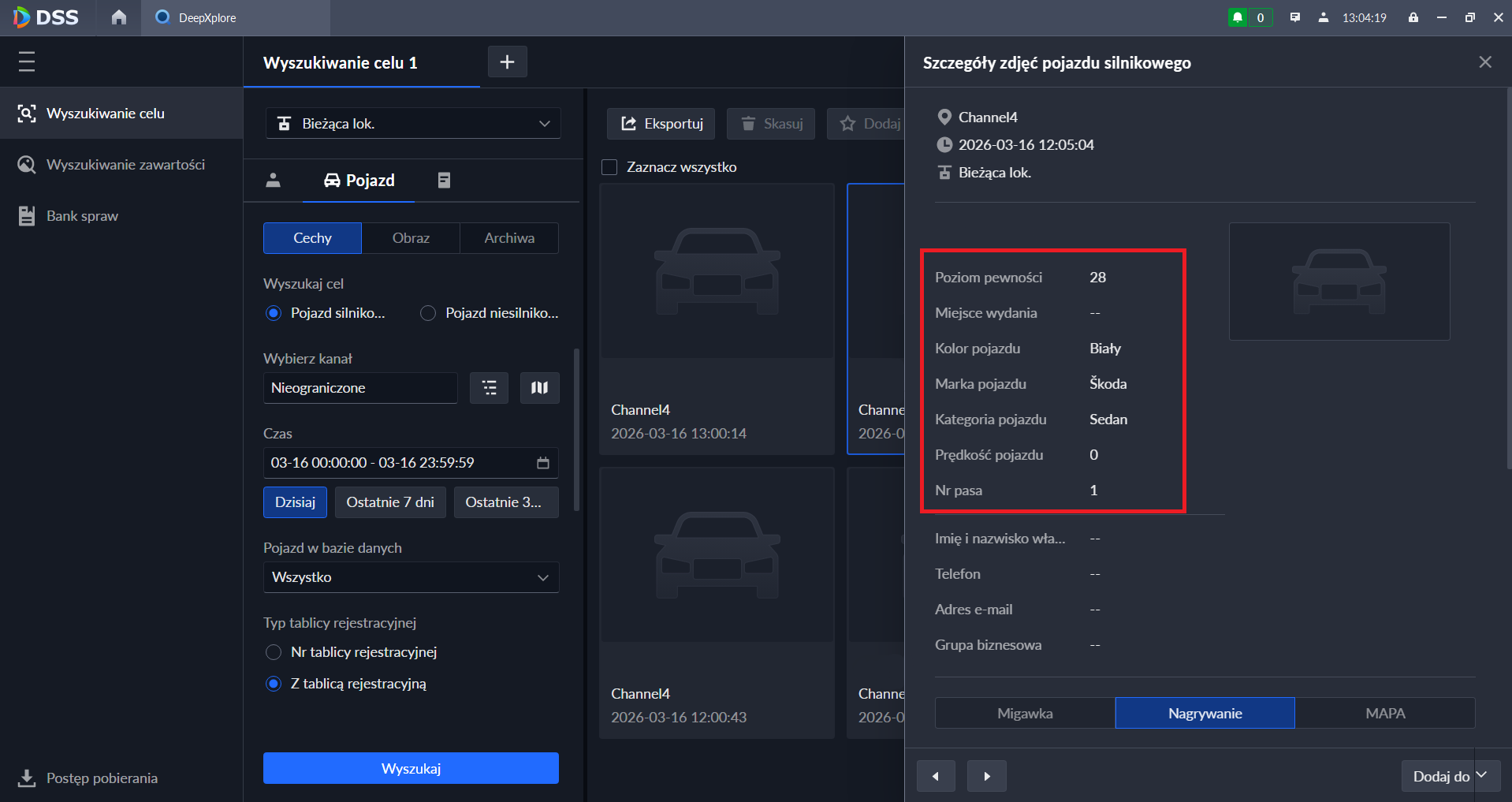This screenshot has height=802, width=1512.
Task: Open channel tree list selector icon
Action: (489, 388)
